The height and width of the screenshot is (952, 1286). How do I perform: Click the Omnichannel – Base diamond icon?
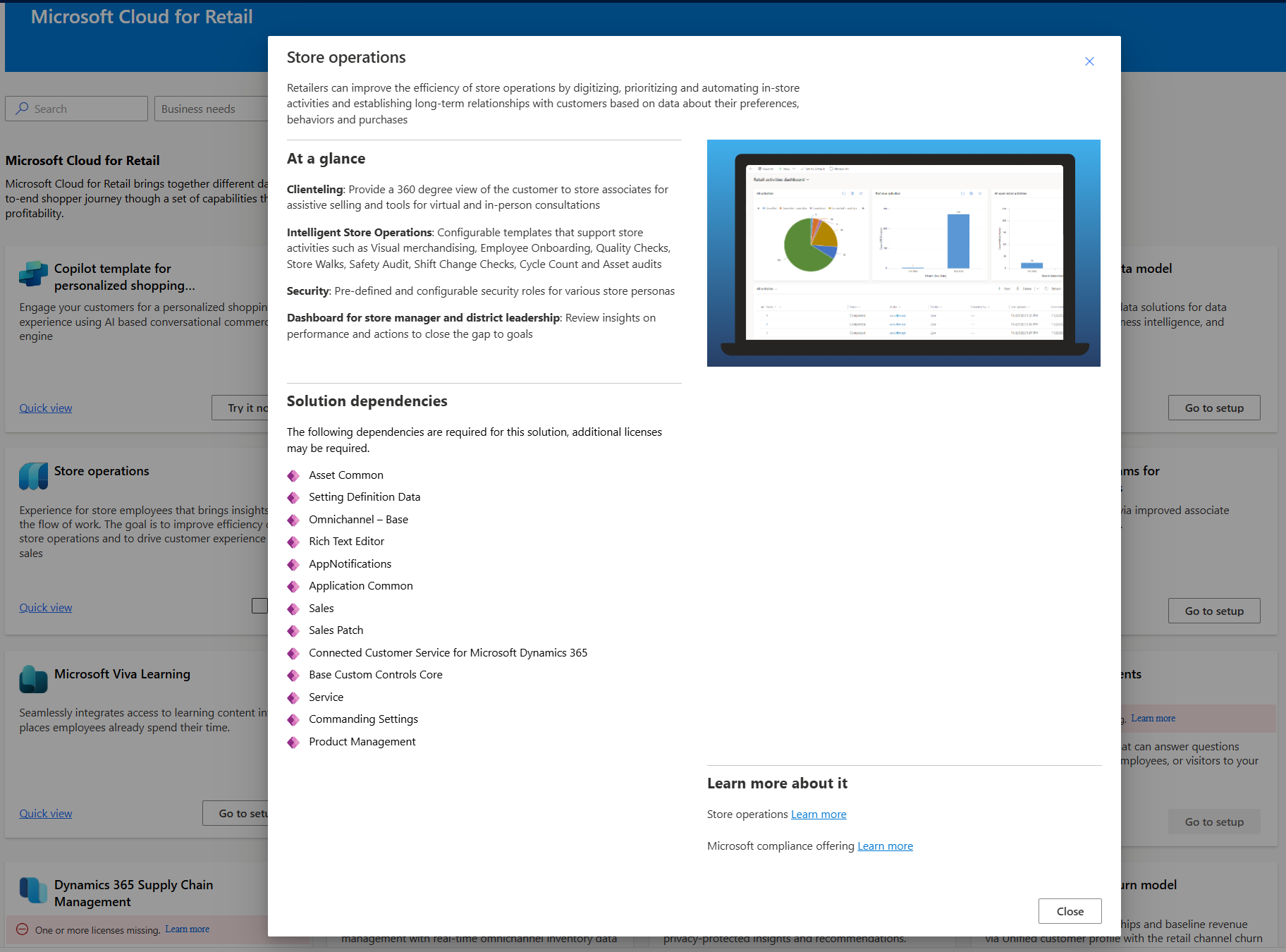pyautogui.click(x=293, y=520)
